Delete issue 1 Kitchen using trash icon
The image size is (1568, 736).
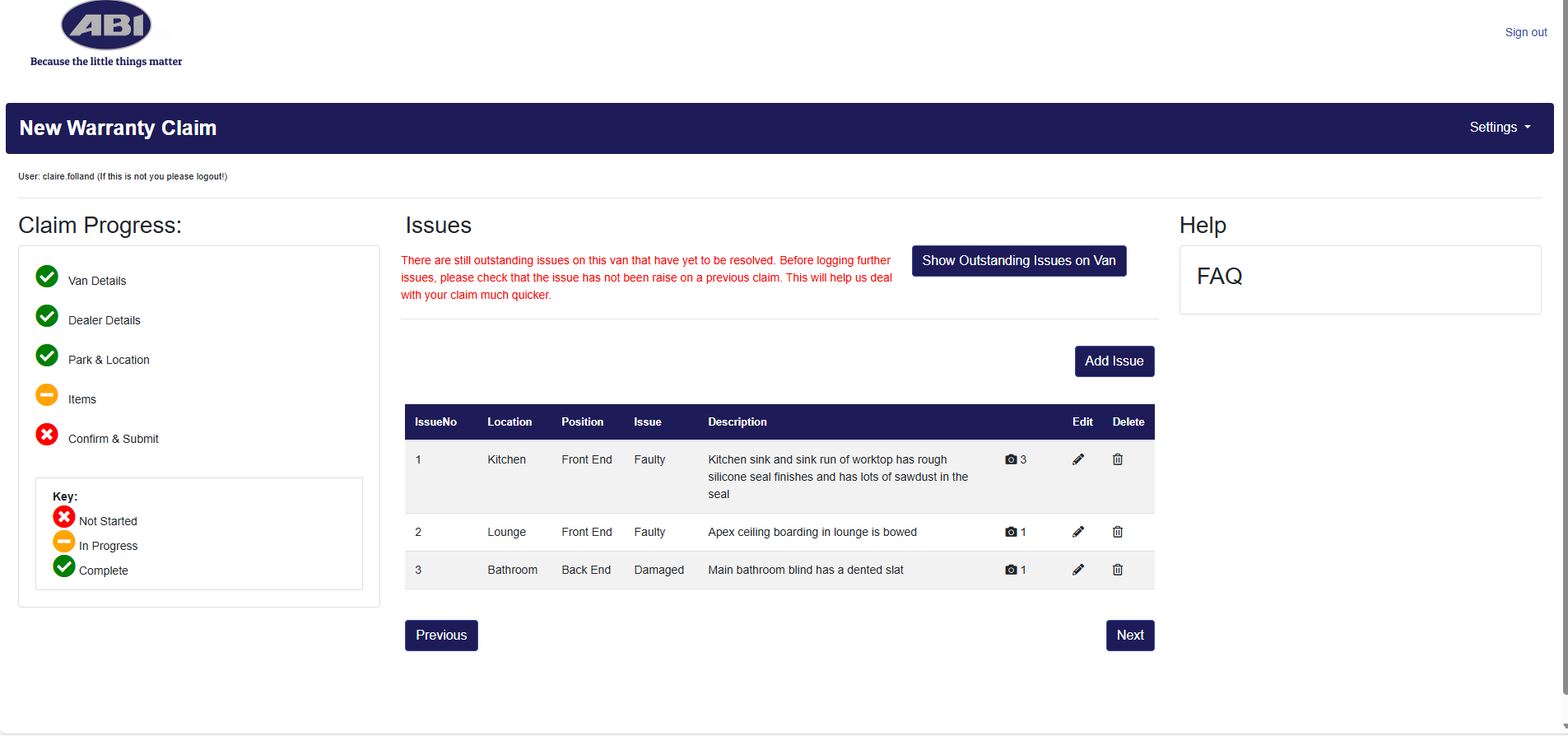[x=1118, y=459]
